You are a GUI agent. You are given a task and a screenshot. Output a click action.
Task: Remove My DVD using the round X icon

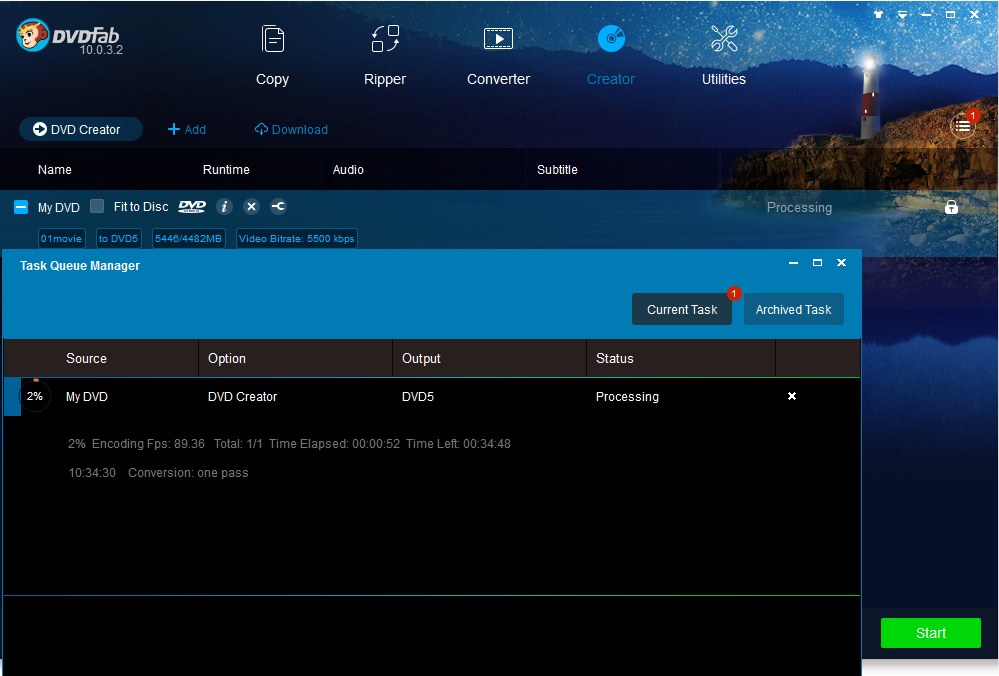click(252, 206)
